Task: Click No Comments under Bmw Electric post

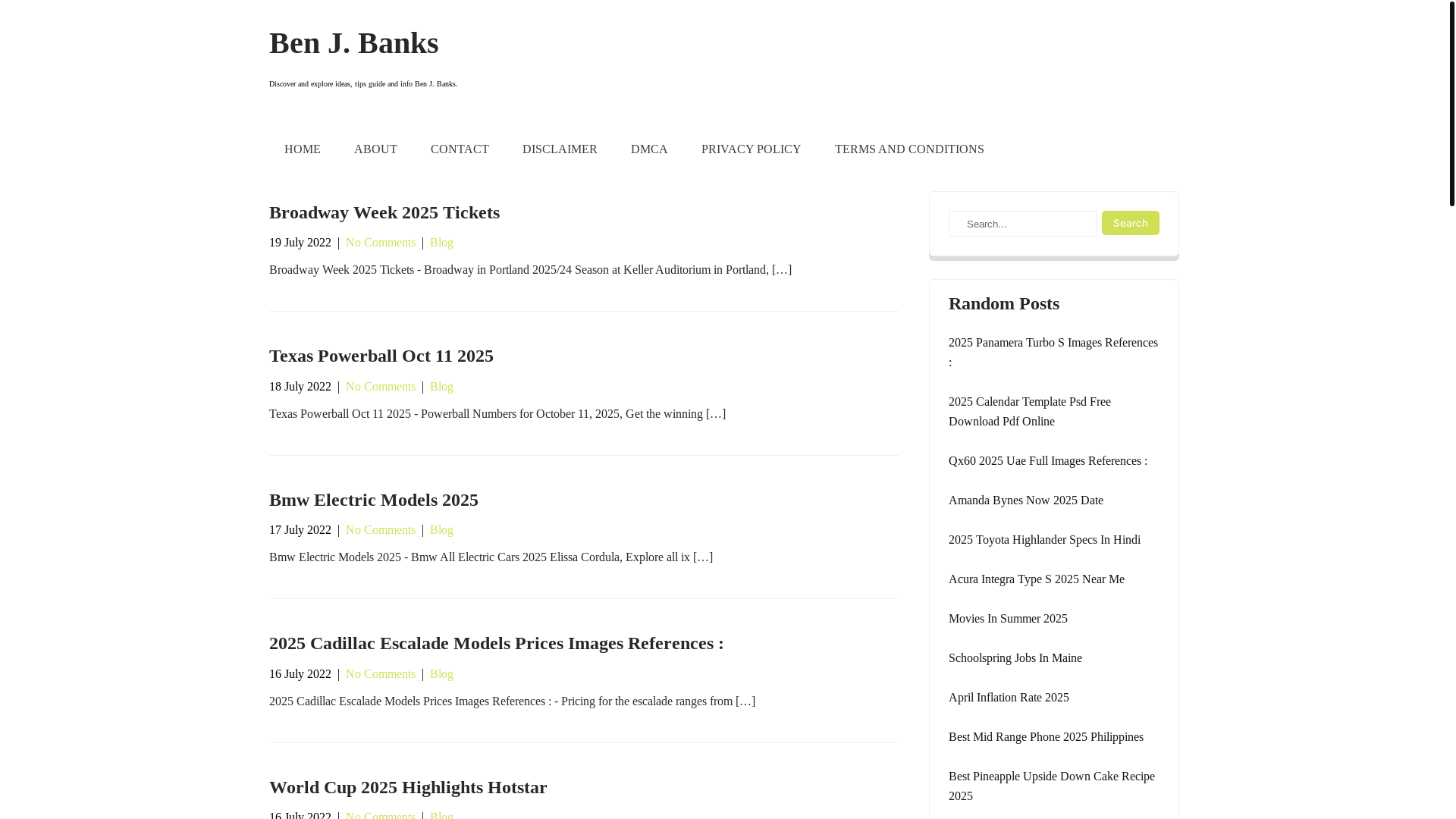Action: pos(381,530)
